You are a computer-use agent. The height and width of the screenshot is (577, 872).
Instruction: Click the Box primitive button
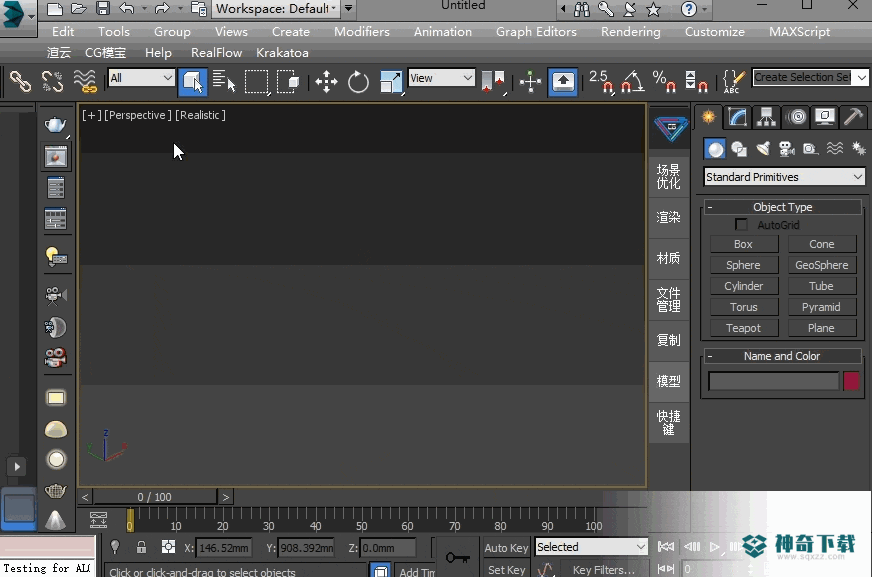coord(744,244)
